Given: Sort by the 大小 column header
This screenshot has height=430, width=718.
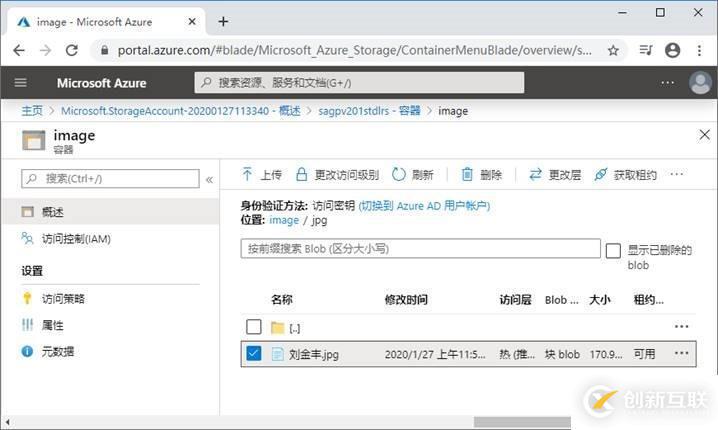Looking at the screenshot, I should pyautogui.click(x=599, y=299).
